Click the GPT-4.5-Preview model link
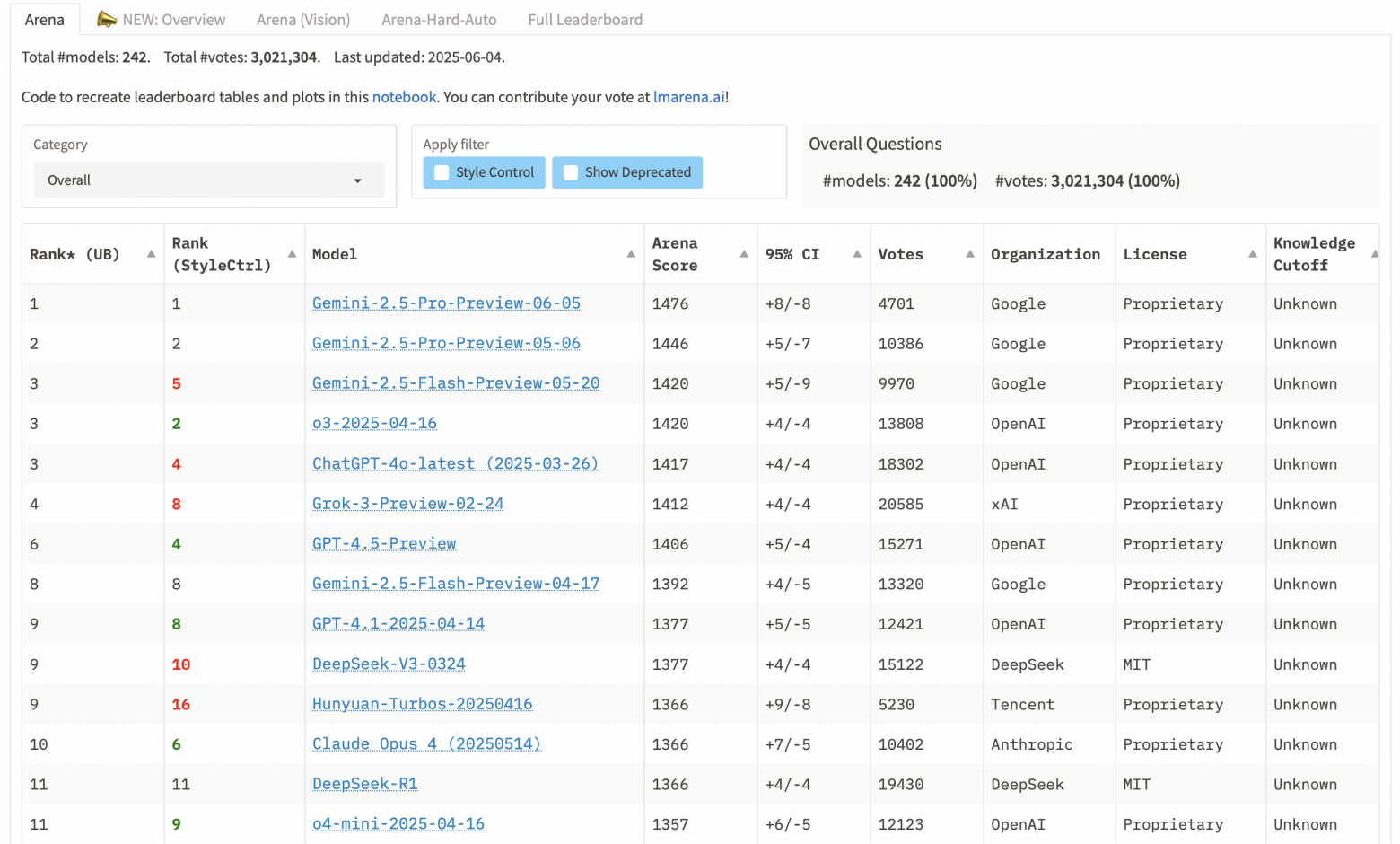Screen dimensions: 1400x844 [384, 543]
